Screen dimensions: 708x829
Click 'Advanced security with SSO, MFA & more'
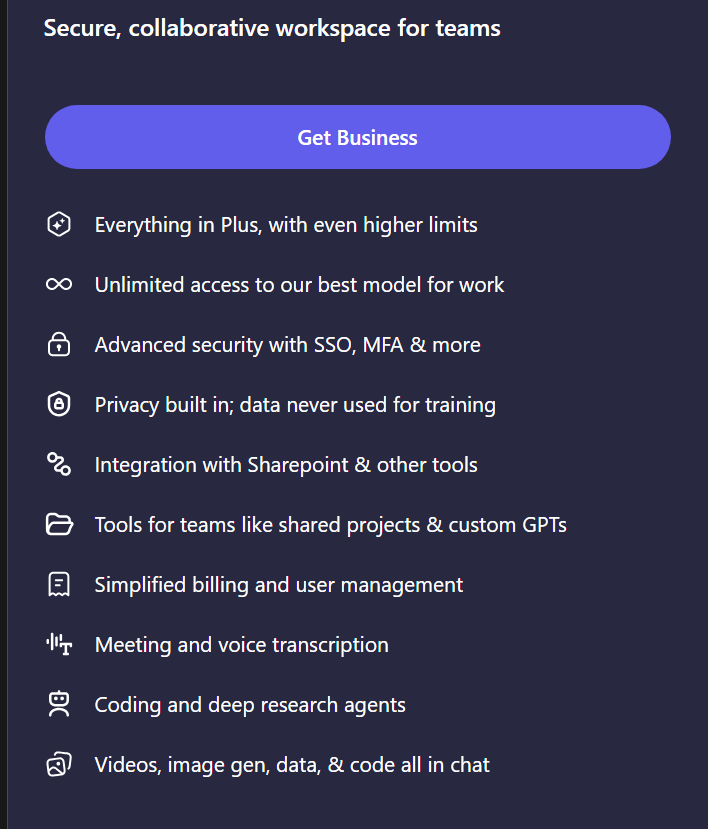click(x=287, y=345)
